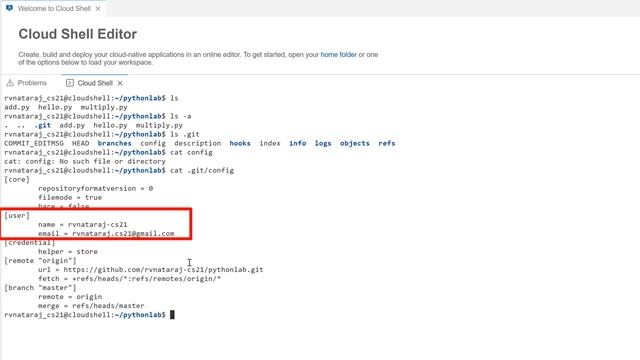Close the Cloud Shell terminal tab

click(120, 83)
